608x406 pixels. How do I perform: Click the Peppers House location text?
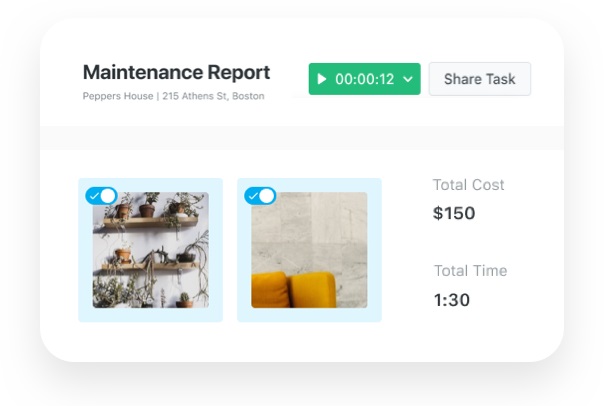(x=118, y=97)
